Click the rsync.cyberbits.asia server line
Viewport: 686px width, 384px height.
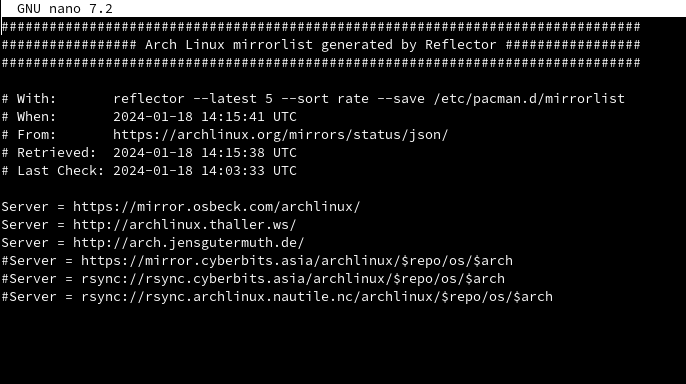tap(253, 279)
